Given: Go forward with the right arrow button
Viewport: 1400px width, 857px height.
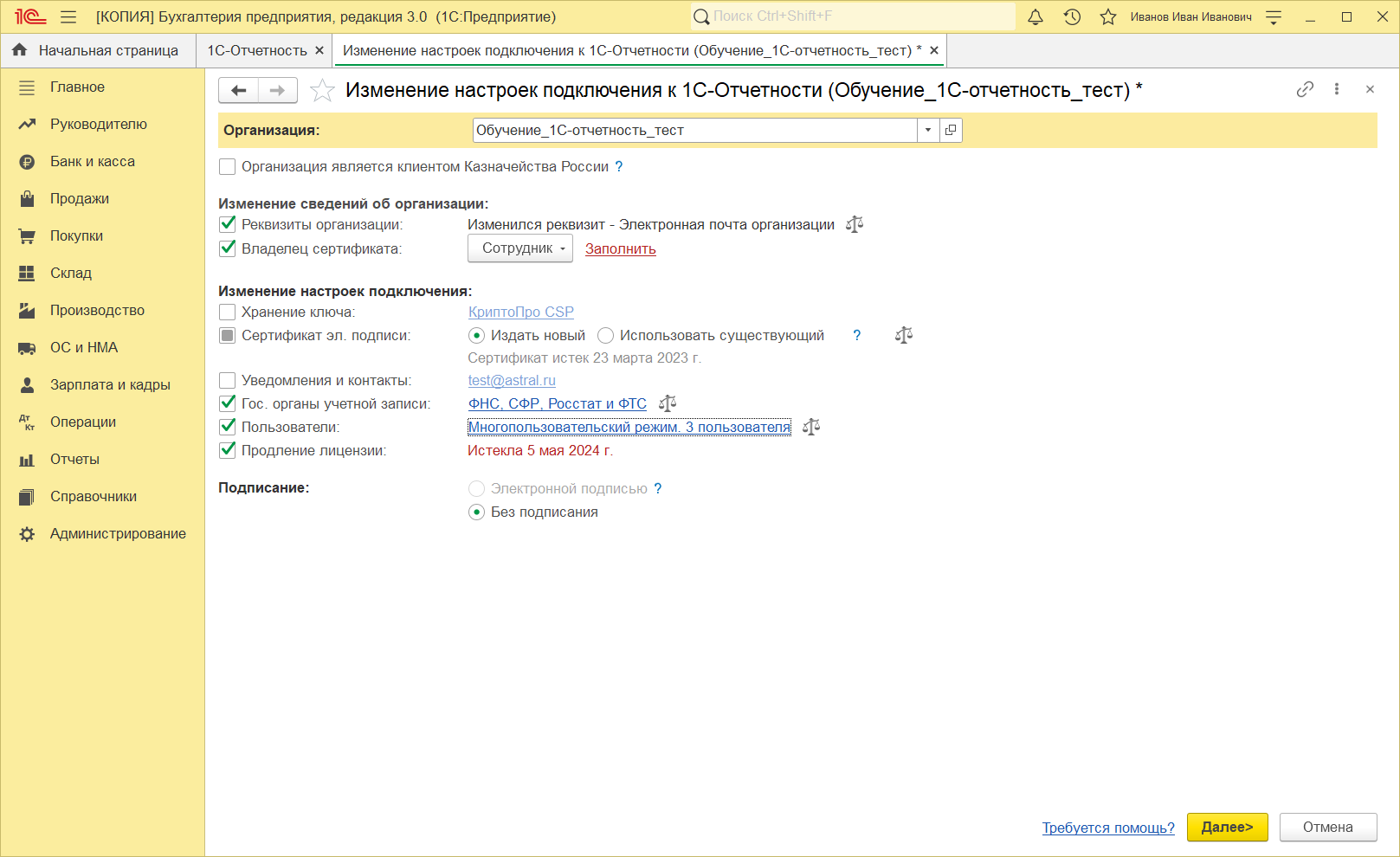Looking at the screenshot, I should [x=277, y=90].
